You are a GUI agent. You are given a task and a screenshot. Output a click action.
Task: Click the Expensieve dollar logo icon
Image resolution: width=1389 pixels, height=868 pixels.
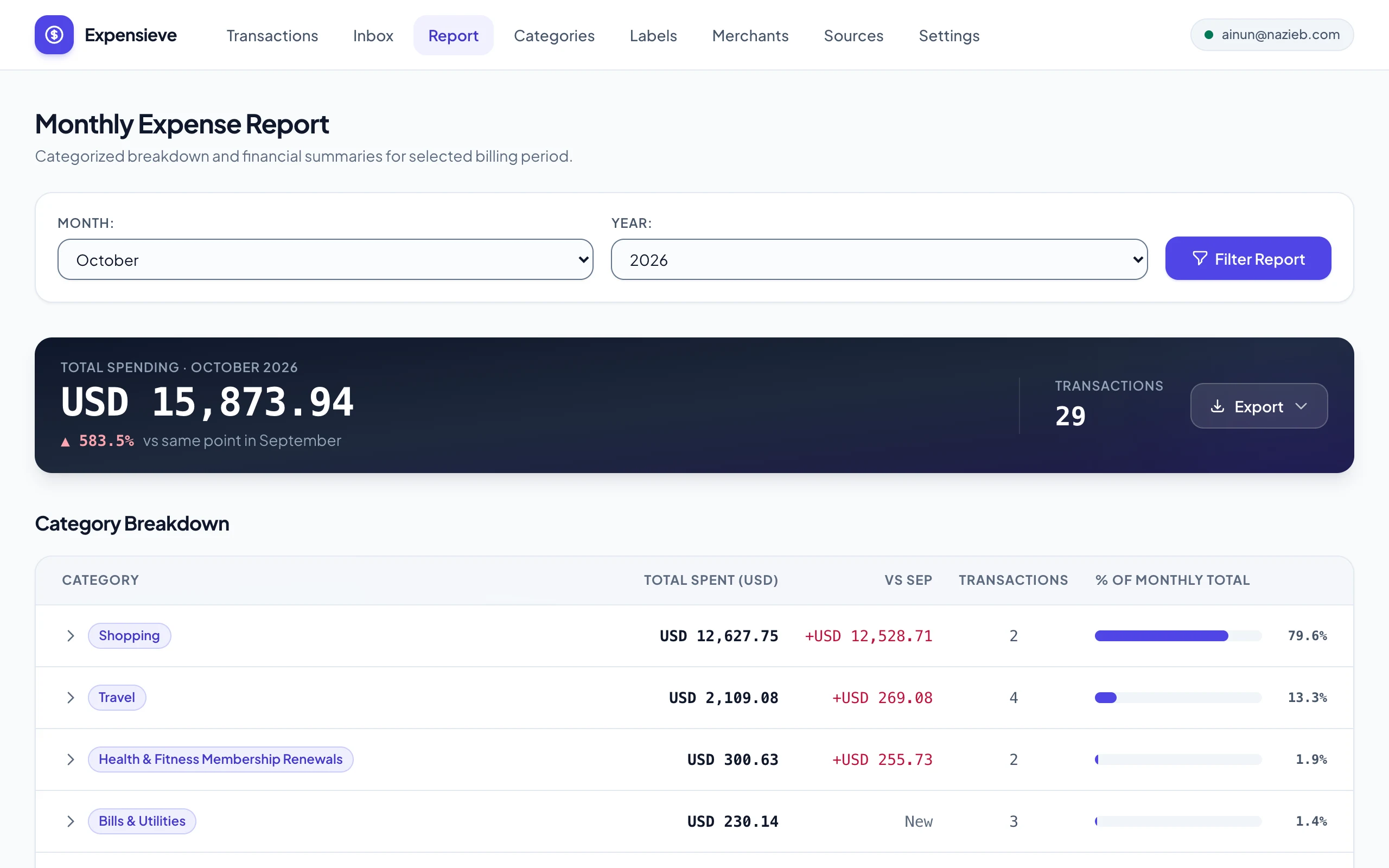pos(54,35)
